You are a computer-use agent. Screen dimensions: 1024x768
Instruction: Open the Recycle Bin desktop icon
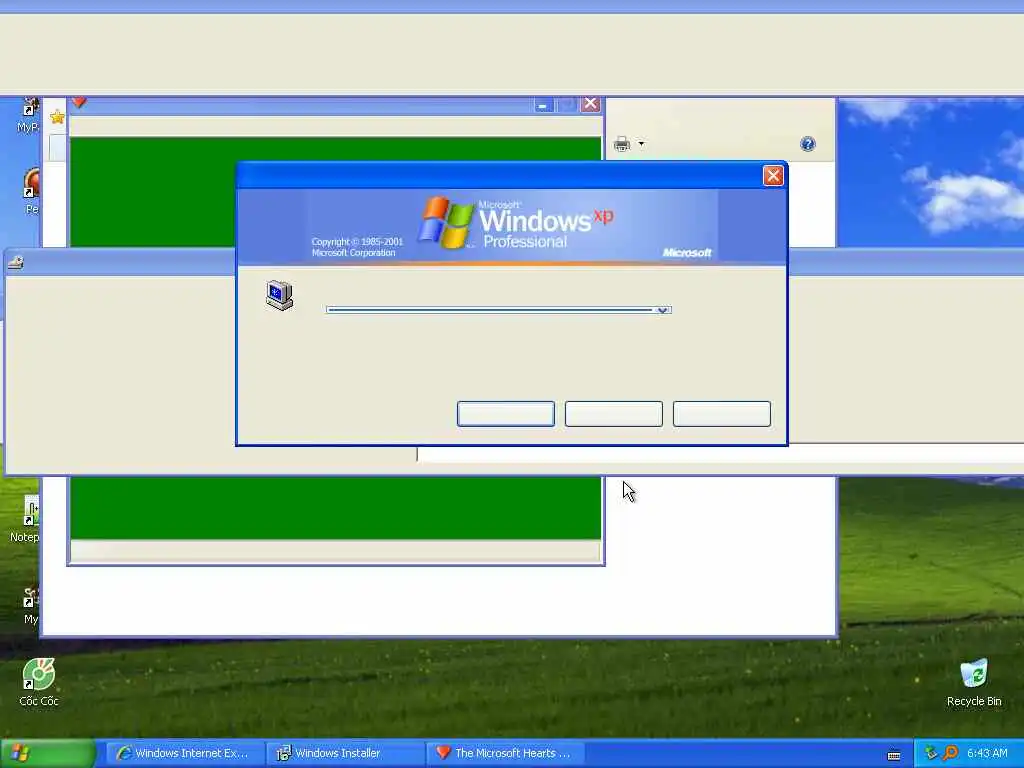pyautogui.click(x=974, y=682)
